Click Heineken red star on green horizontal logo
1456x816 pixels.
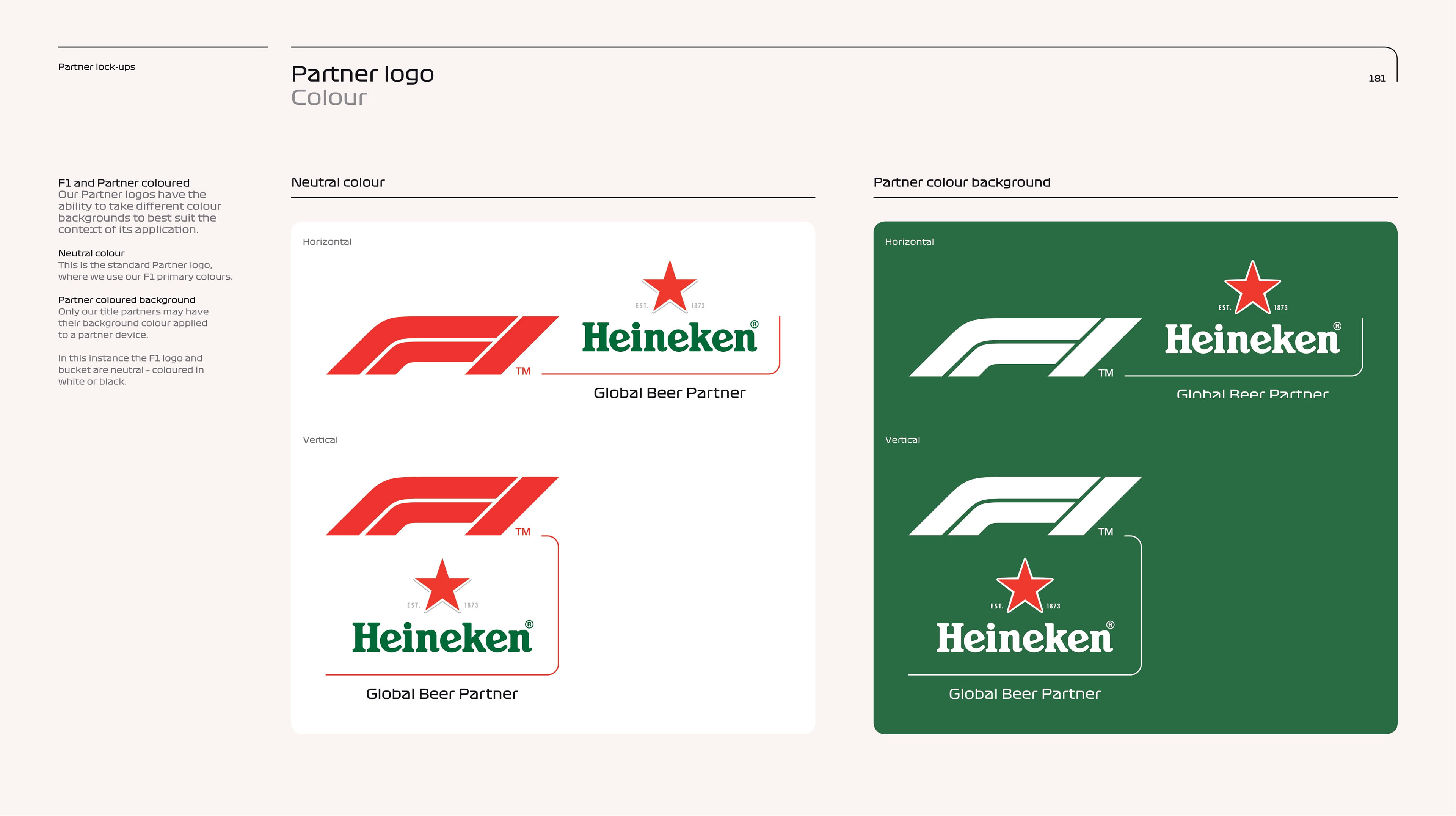tap(1252, 288)
